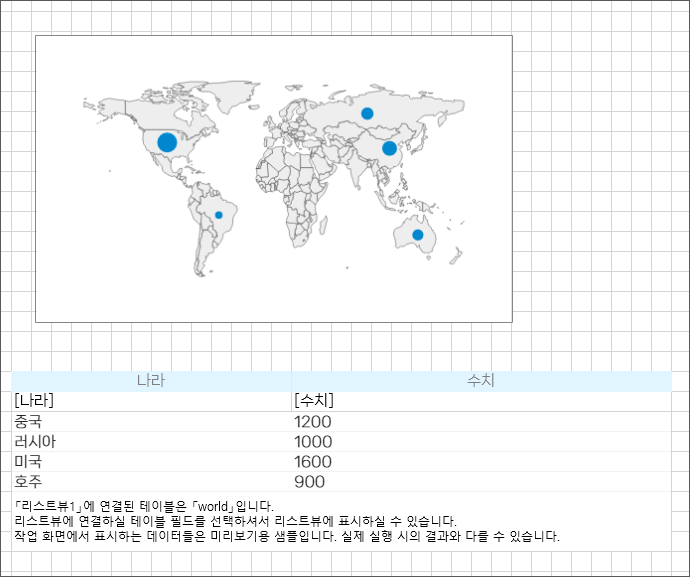Image resolution: width=690 pixels, height=577 pixels.
Task: Click the preview sample data notice line
Action: 287,536
